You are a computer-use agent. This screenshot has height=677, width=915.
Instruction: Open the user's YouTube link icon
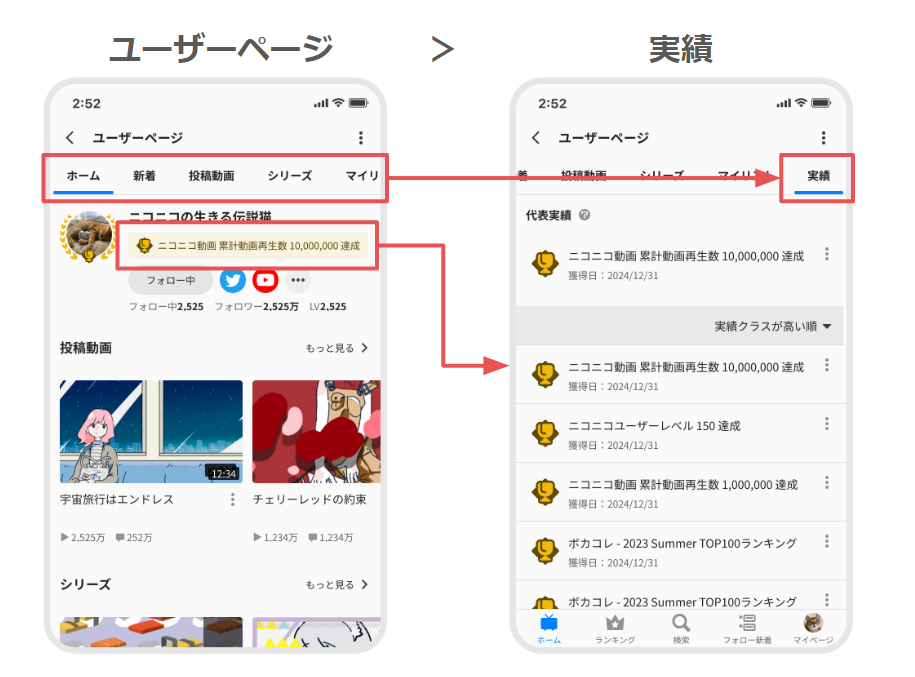point(265,281)
